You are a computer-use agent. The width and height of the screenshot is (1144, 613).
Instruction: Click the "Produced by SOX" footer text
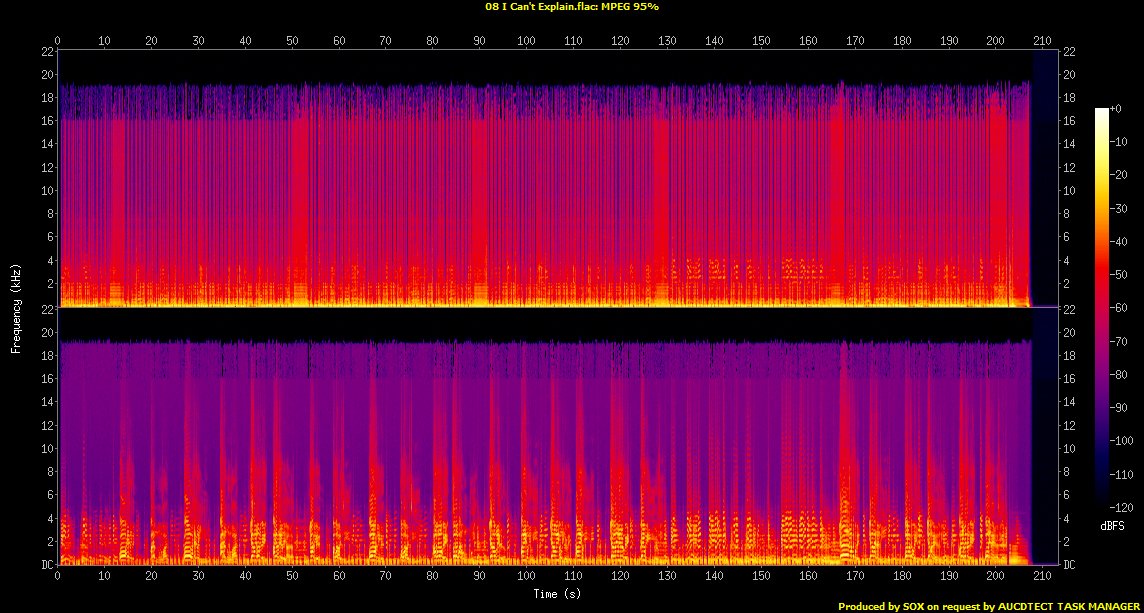pyautogui.click(x=882, y=606)
